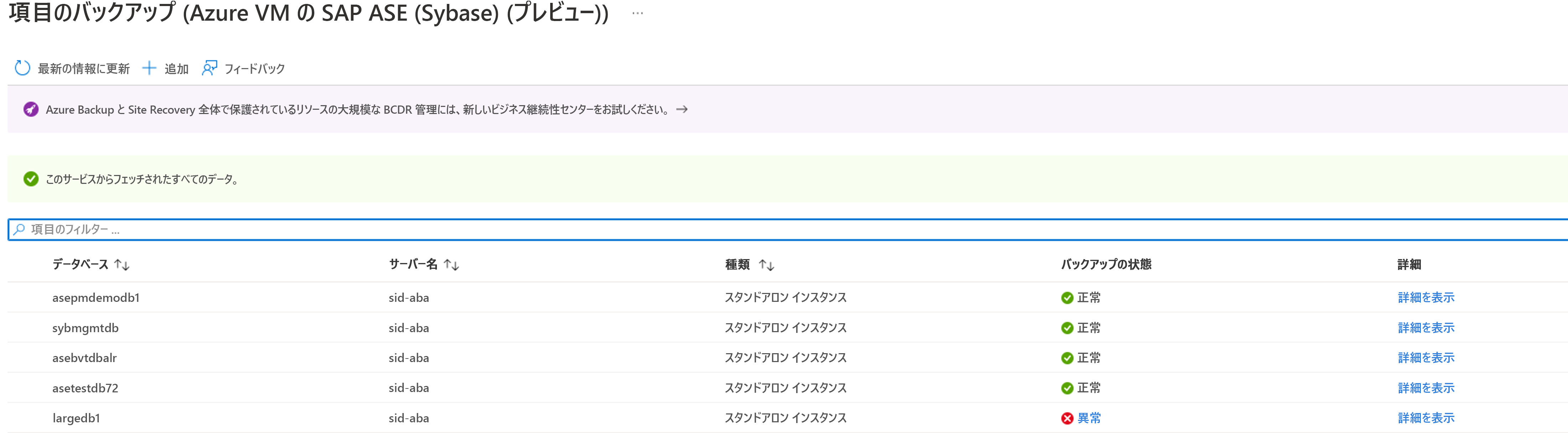This screenshot has height=433, width=1568.
Task: Click 異常 status text for largedb1
Action: point(1089,418)
